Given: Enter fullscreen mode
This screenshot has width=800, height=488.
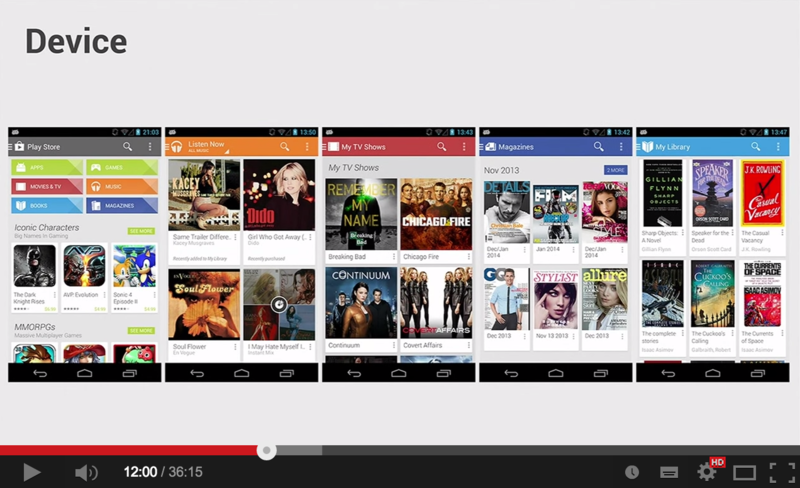Looking at the screenshot, I should click(782, 472).
